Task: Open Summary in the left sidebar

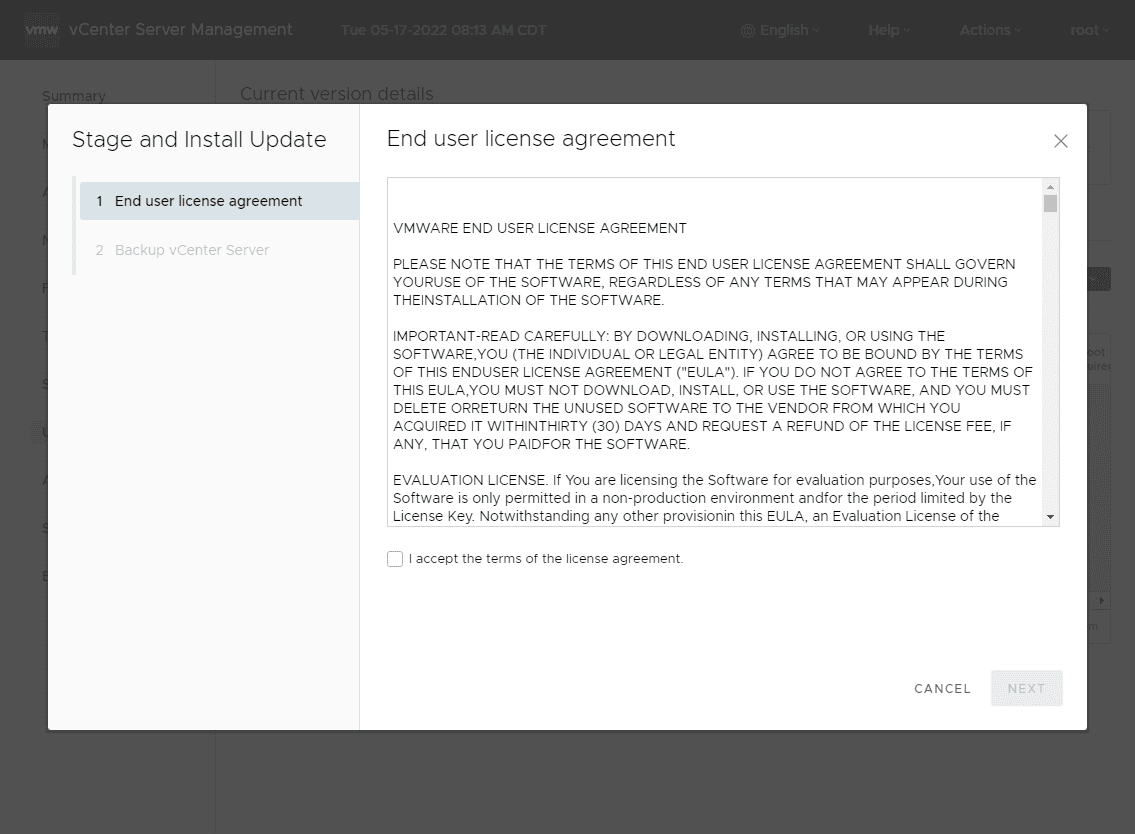Action: click(74, 96)
